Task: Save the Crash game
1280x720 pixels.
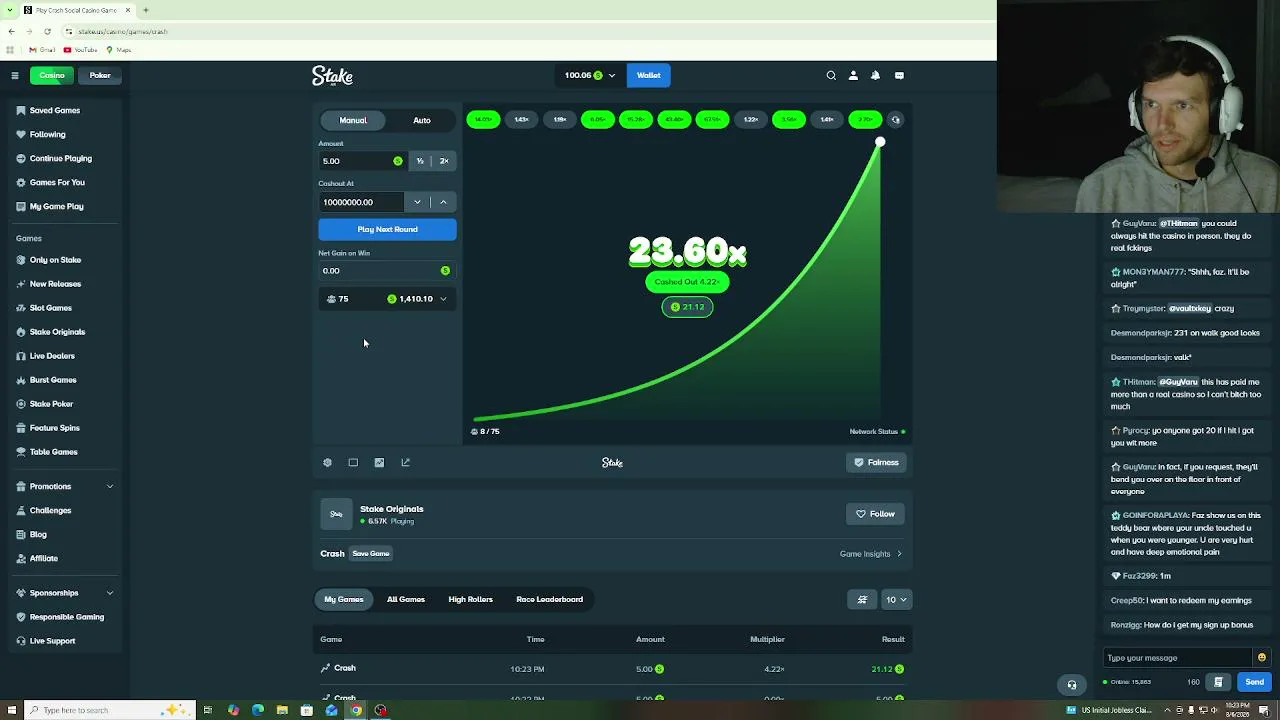Action: (x=371, y=554)
